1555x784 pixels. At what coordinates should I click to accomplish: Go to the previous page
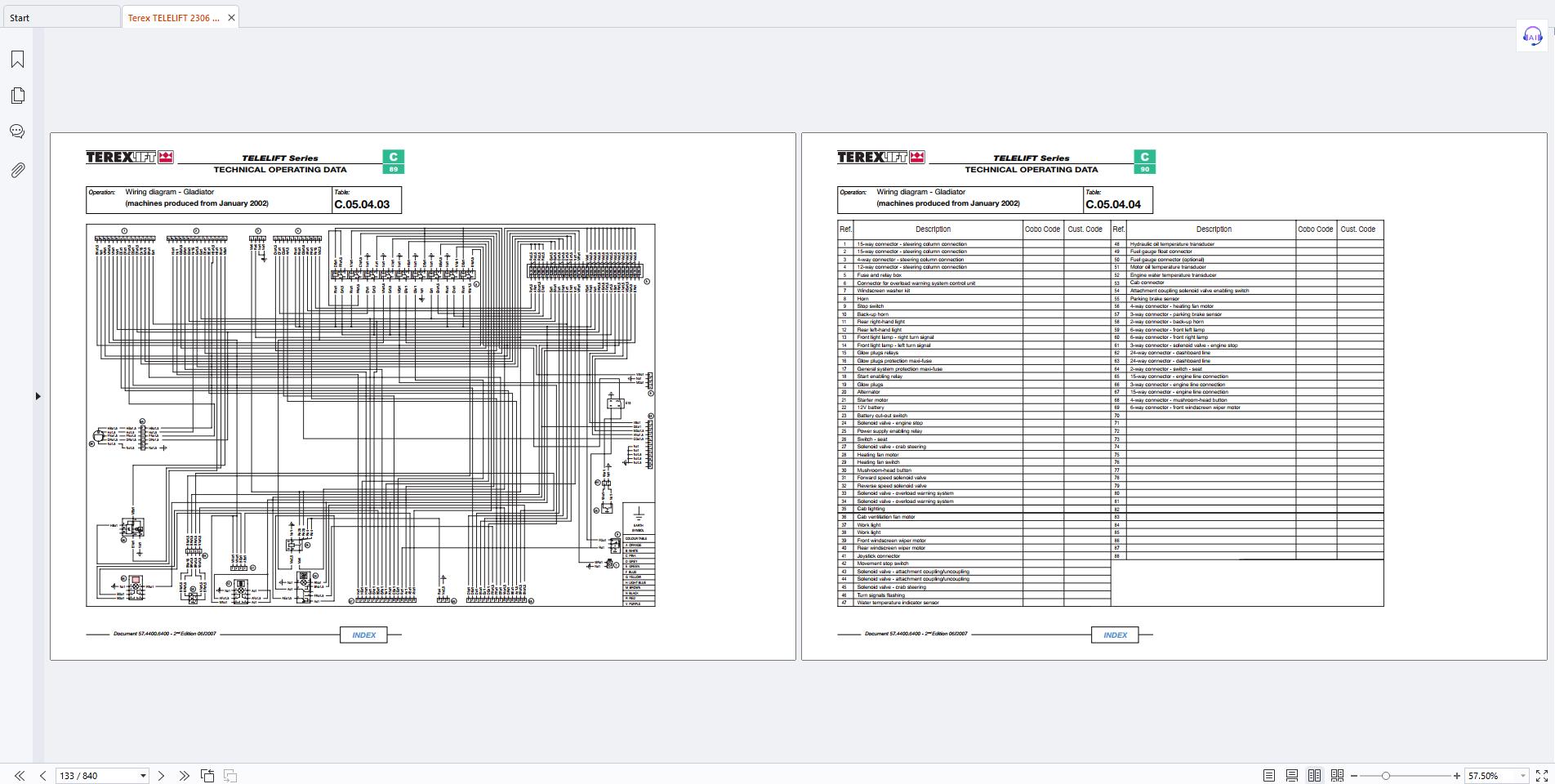(42, 776)
